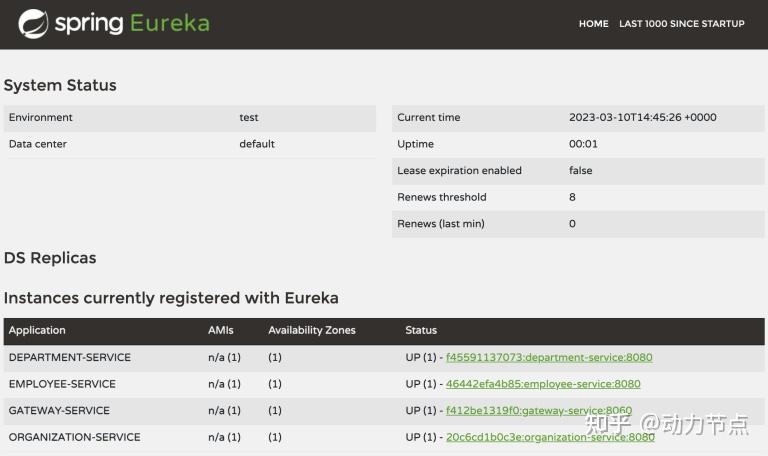Click the DS Replicas heading
Image resolution: width=768 pixels, height=456 pixels.
pyautogui.click(x=50, y=258)
